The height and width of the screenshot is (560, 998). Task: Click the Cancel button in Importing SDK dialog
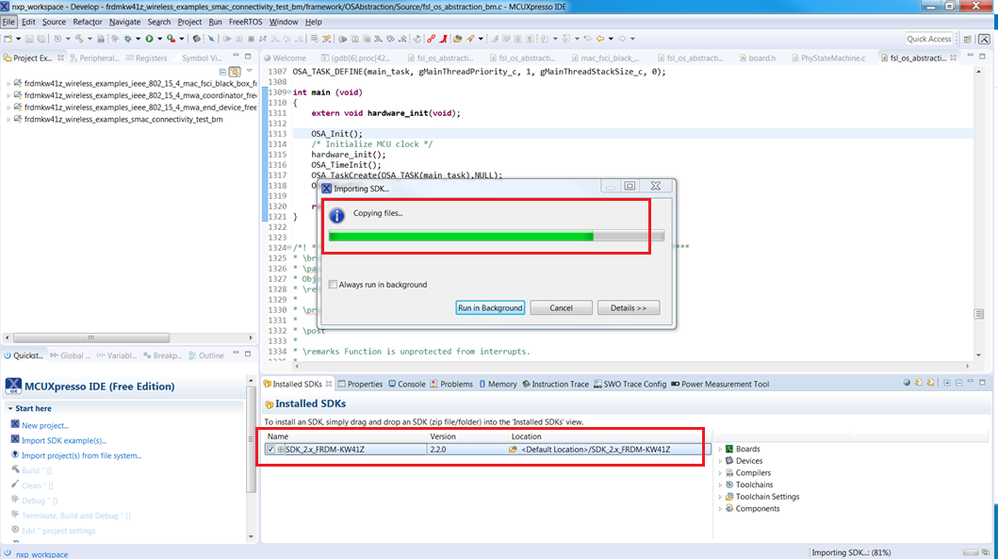(x=561, y=308)
